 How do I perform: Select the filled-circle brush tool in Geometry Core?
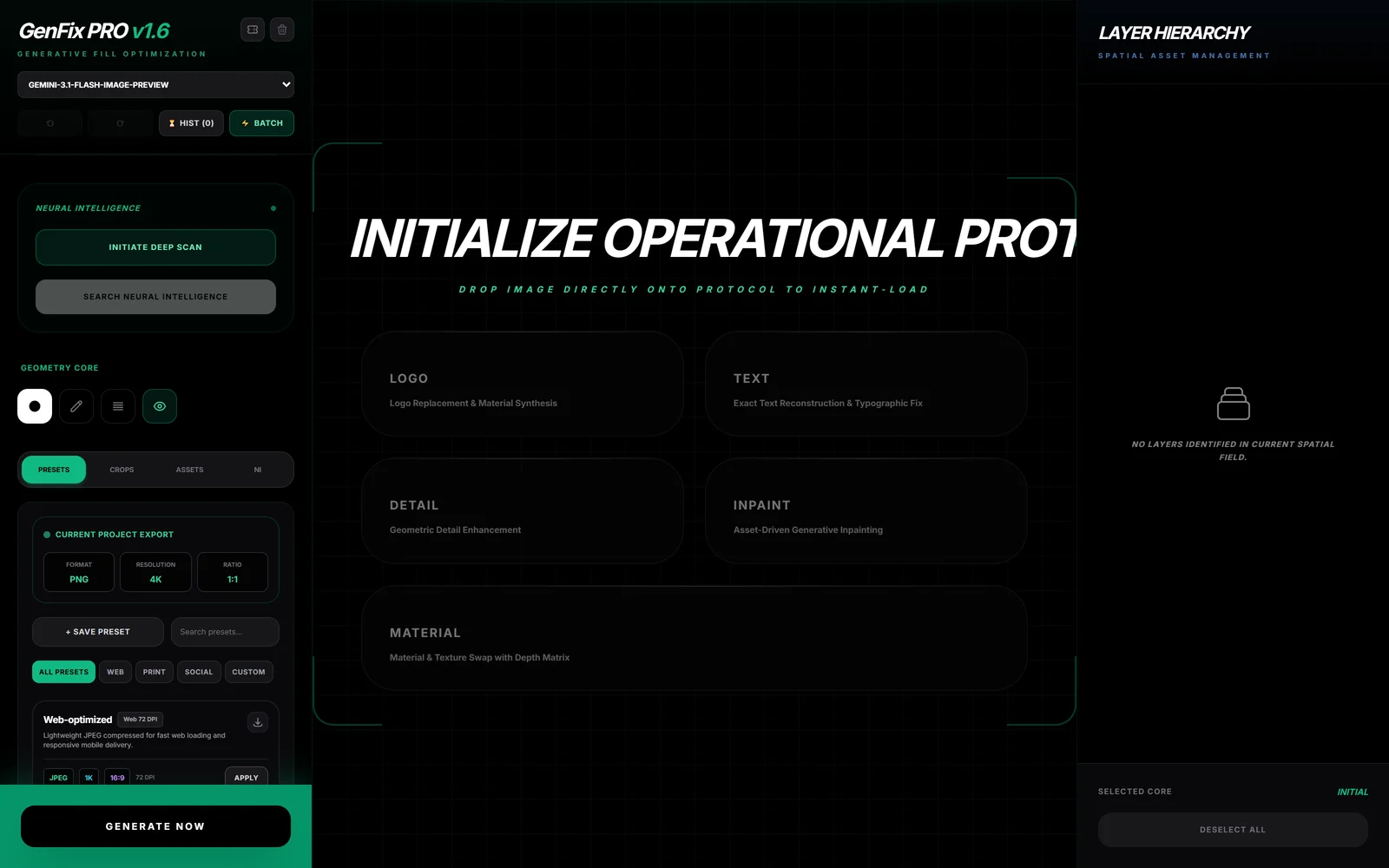35,406
